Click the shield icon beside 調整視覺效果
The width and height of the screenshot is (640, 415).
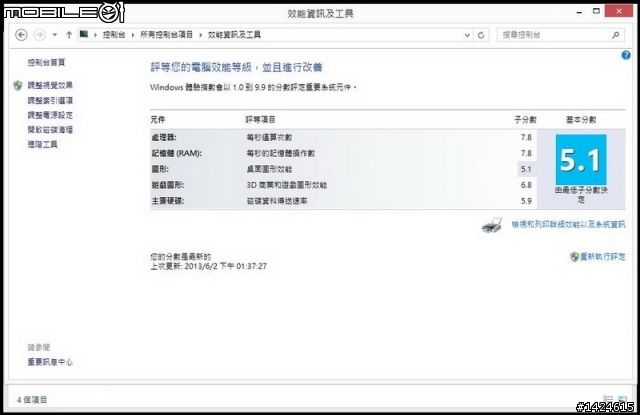pos(18,85)
